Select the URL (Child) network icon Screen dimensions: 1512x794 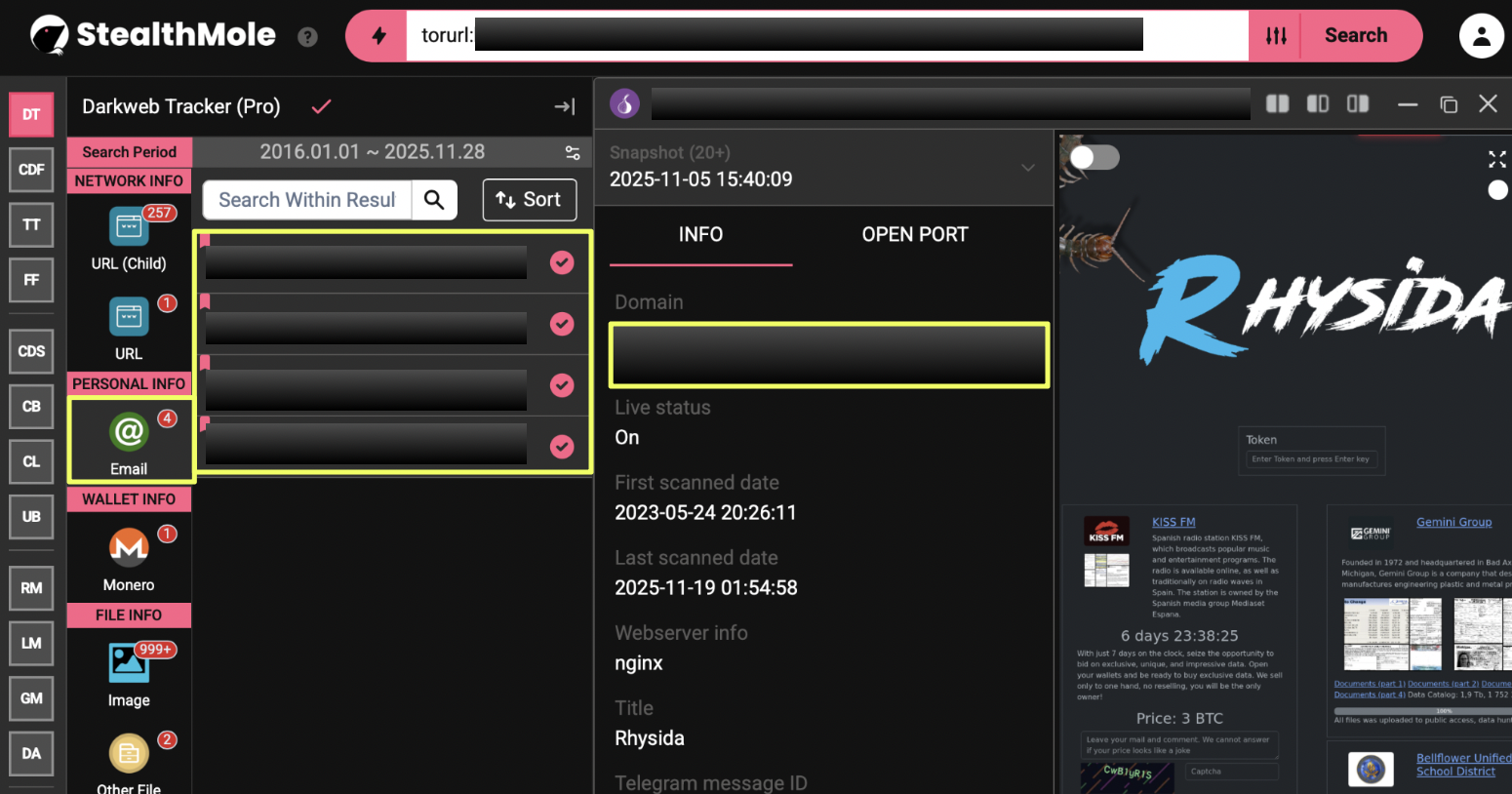[x=129, y=227]
